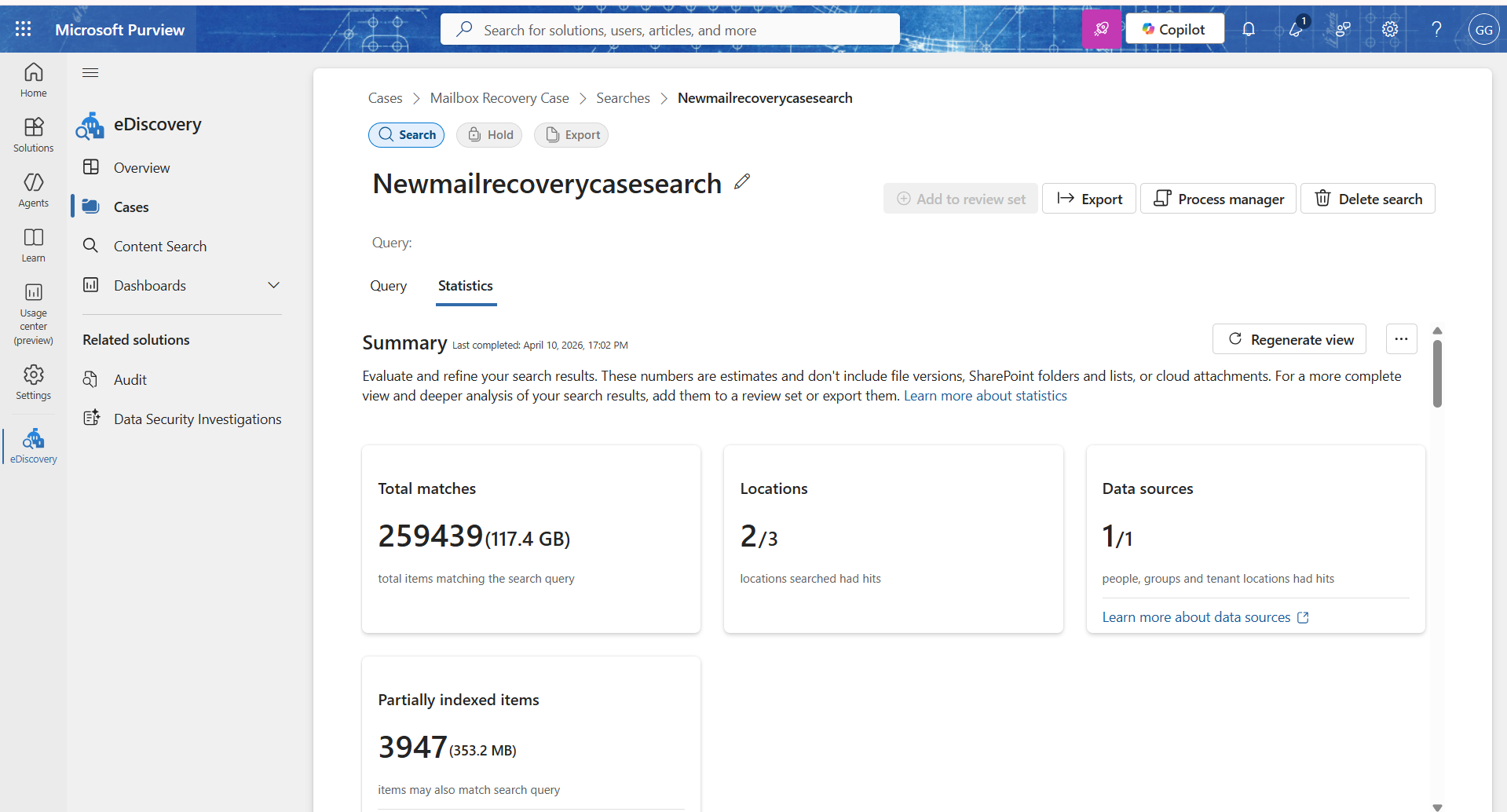The width and height of the screenshot is (1507, 812).
Task: Click the Export arrow button
Action: point(1088,199)
